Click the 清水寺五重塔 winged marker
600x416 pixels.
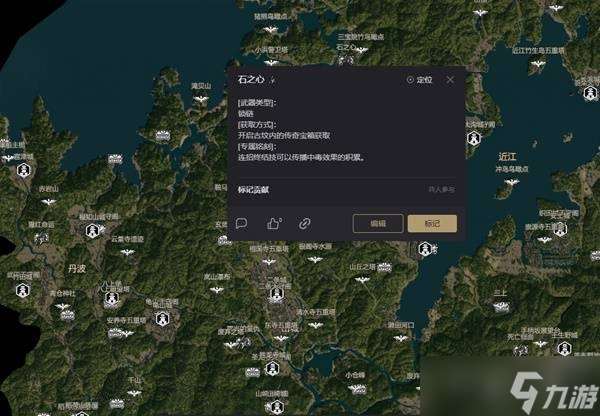pyautogui.click(x=315, y=325)
